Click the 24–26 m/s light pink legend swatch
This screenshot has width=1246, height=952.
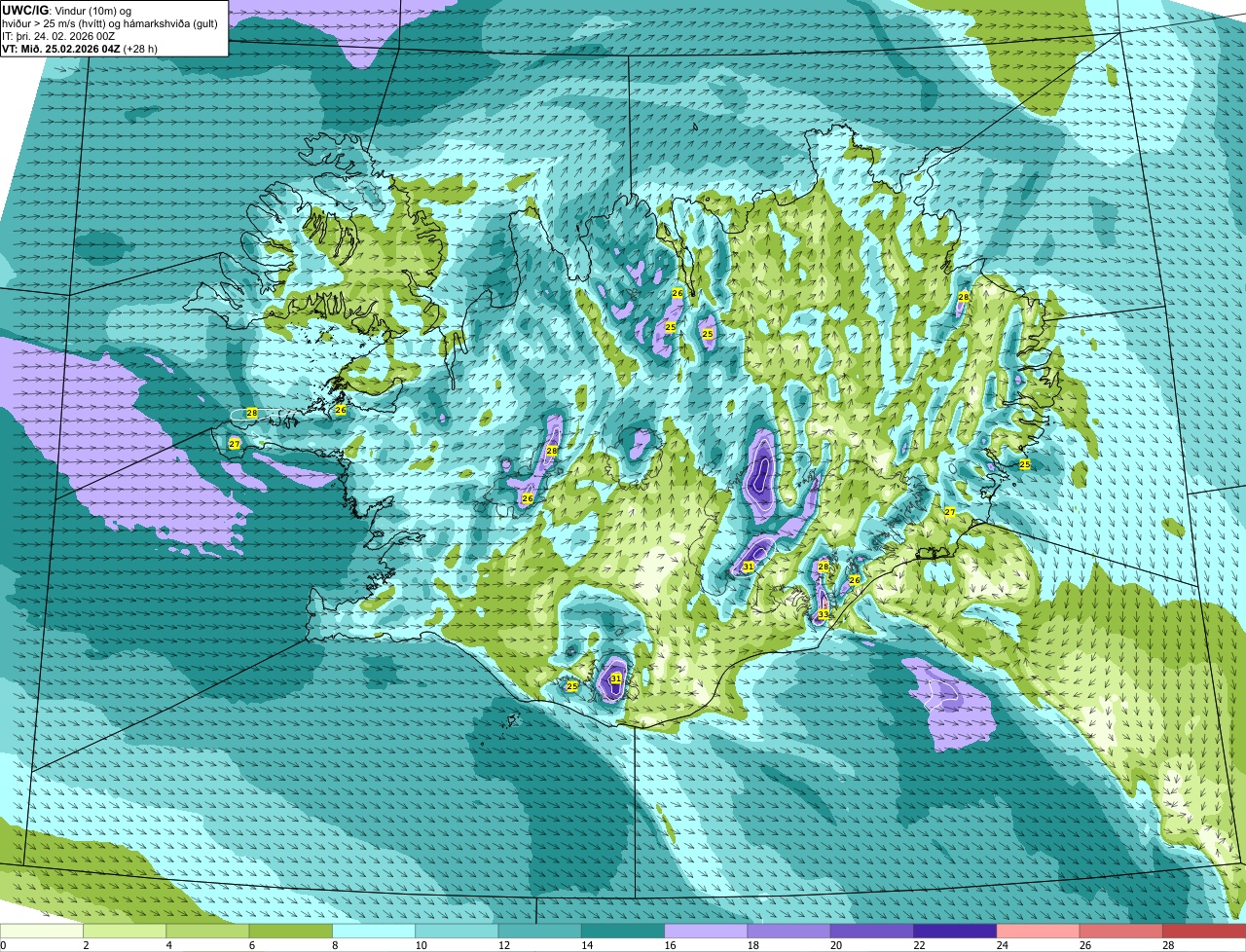click(1036, 931)
